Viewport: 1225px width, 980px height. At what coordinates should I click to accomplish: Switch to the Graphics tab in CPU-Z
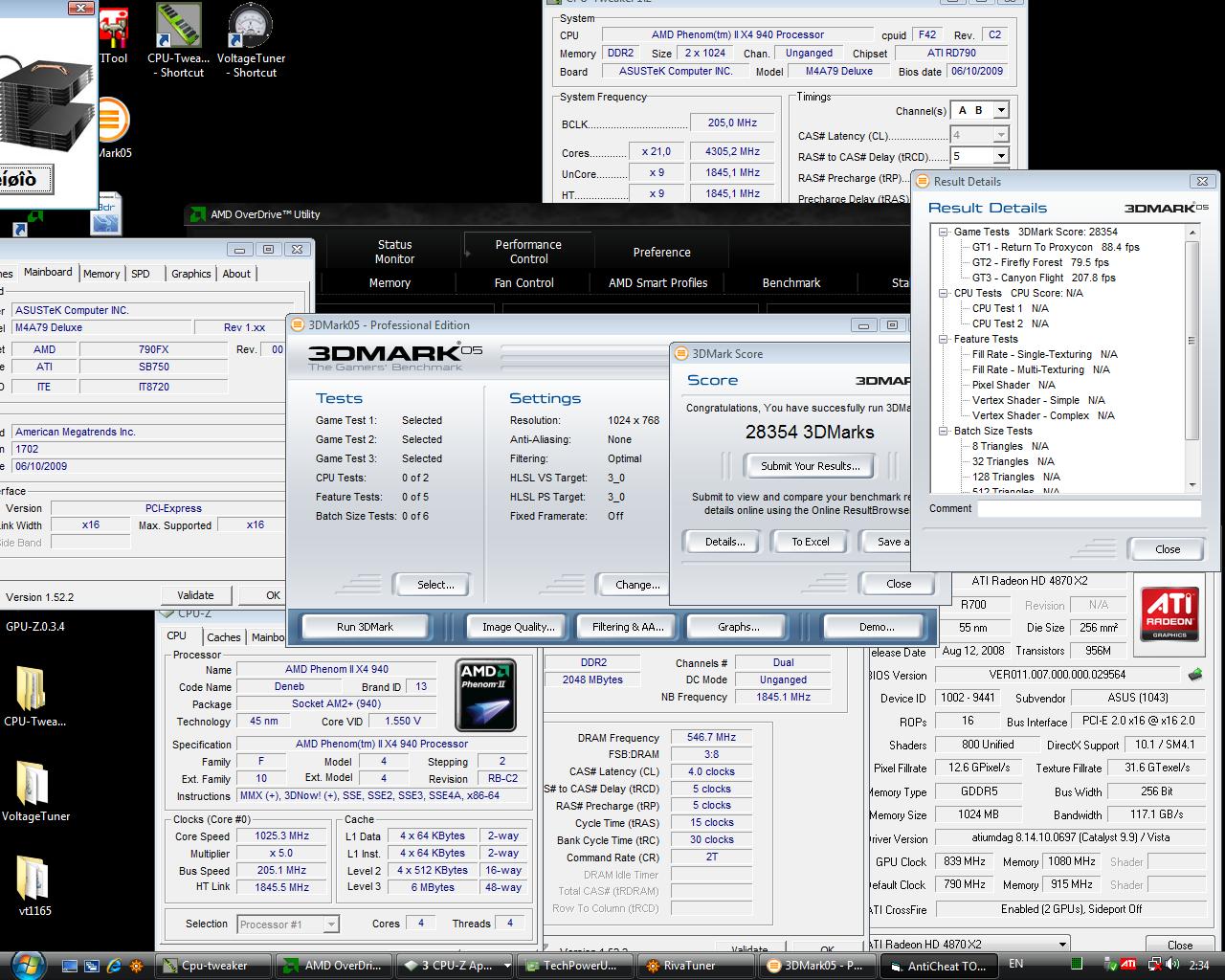tap(190, 274)
